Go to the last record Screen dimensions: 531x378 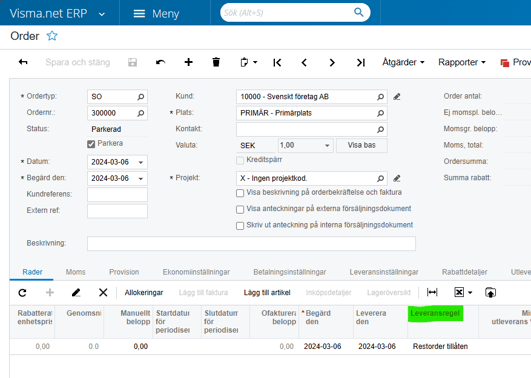click(x=360, y=62)
